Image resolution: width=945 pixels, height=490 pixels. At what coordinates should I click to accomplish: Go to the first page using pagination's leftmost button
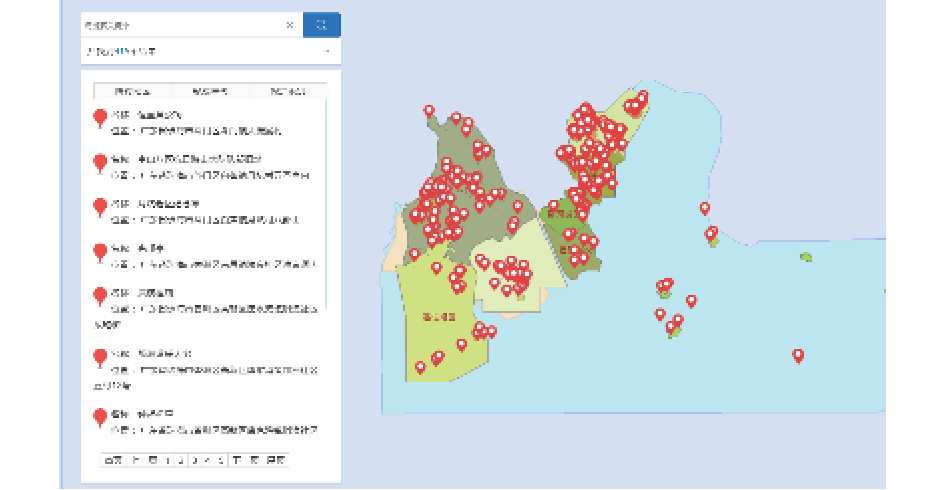tap(112, 460)
